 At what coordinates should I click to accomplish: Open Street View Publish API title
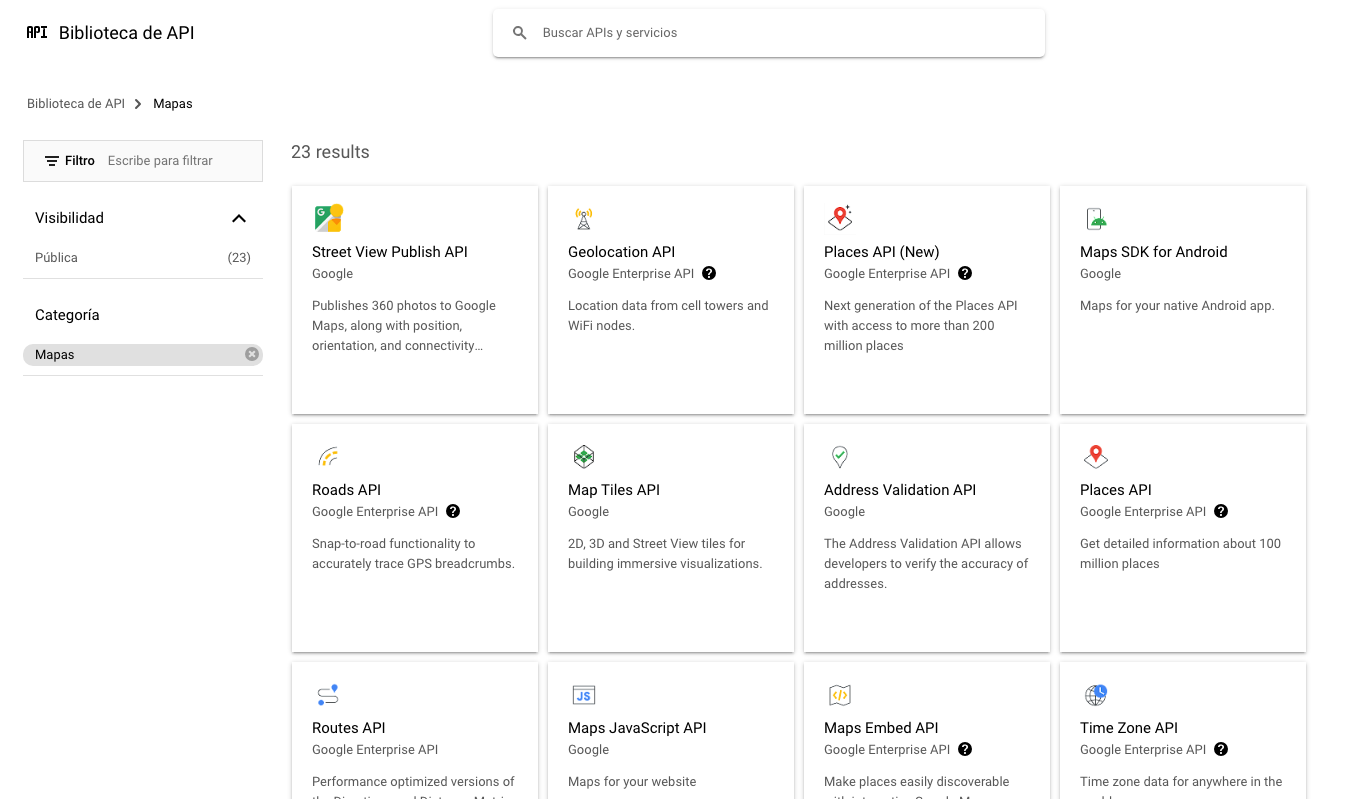(x=390, y=252)
